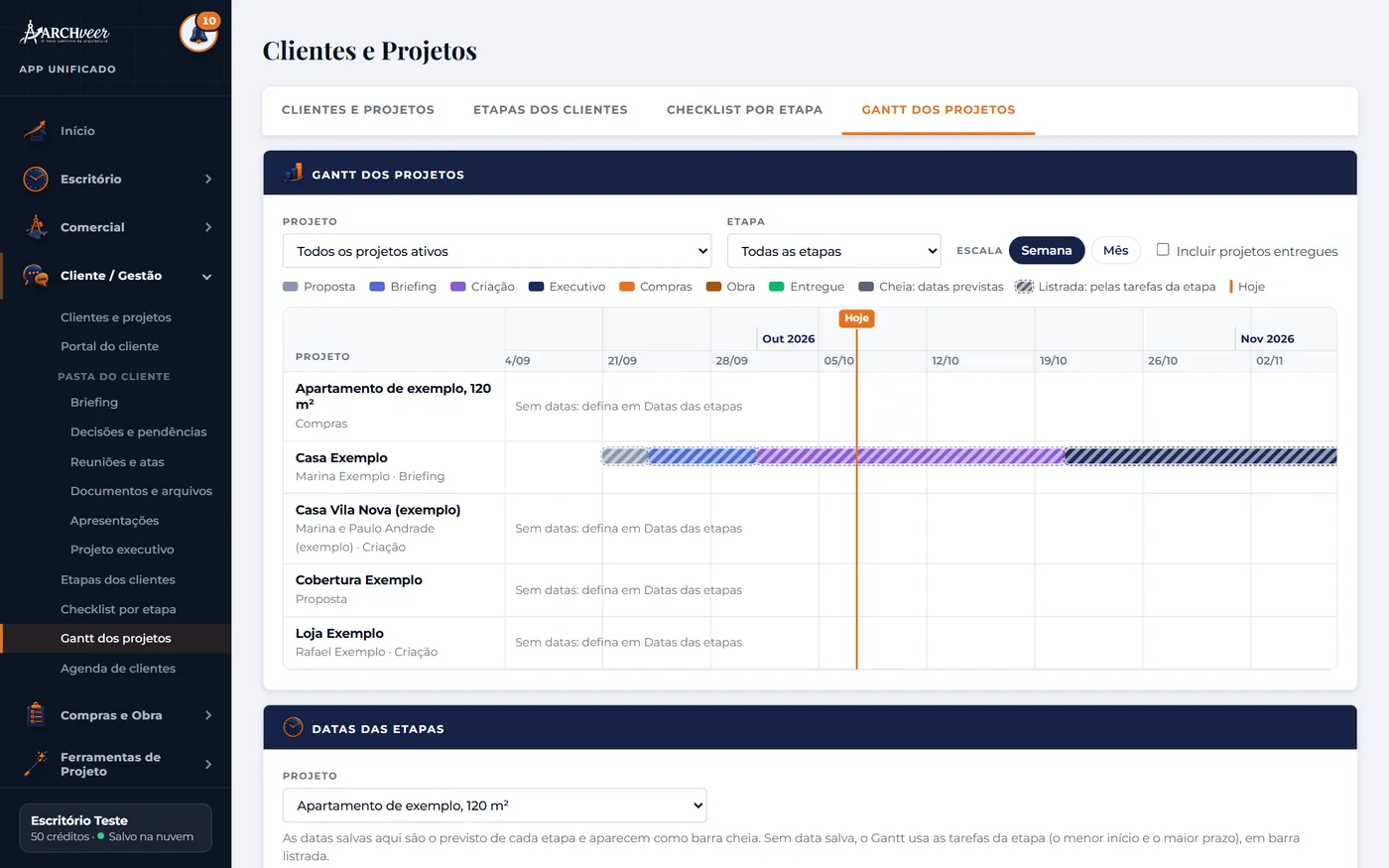Expand the Escritório sidebar section
Viewport: 1389px width, 868px height.
208,180
